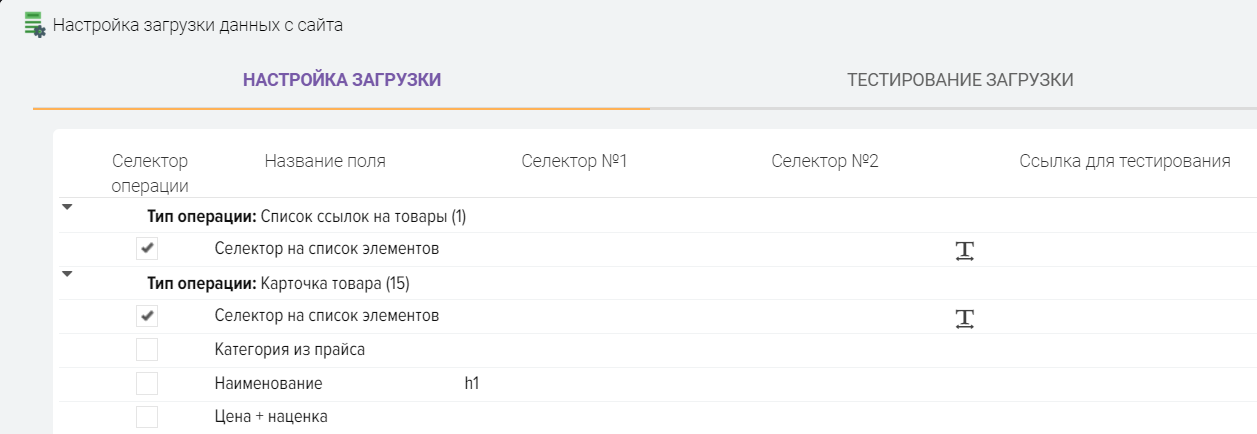Click the Ссылка для тестирования column header

[x=1124, y=161]
